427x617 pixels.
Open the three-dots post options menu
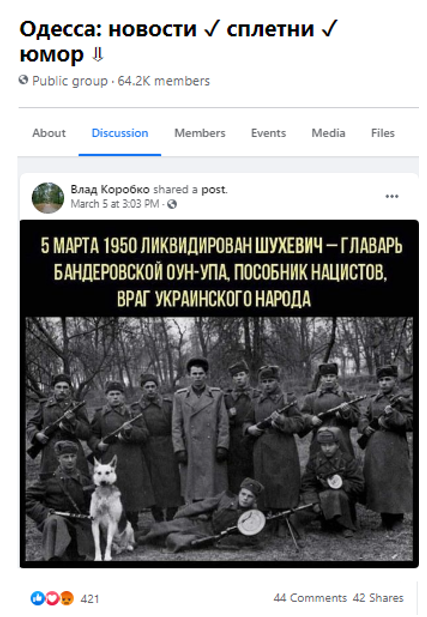tap(392, 196)
